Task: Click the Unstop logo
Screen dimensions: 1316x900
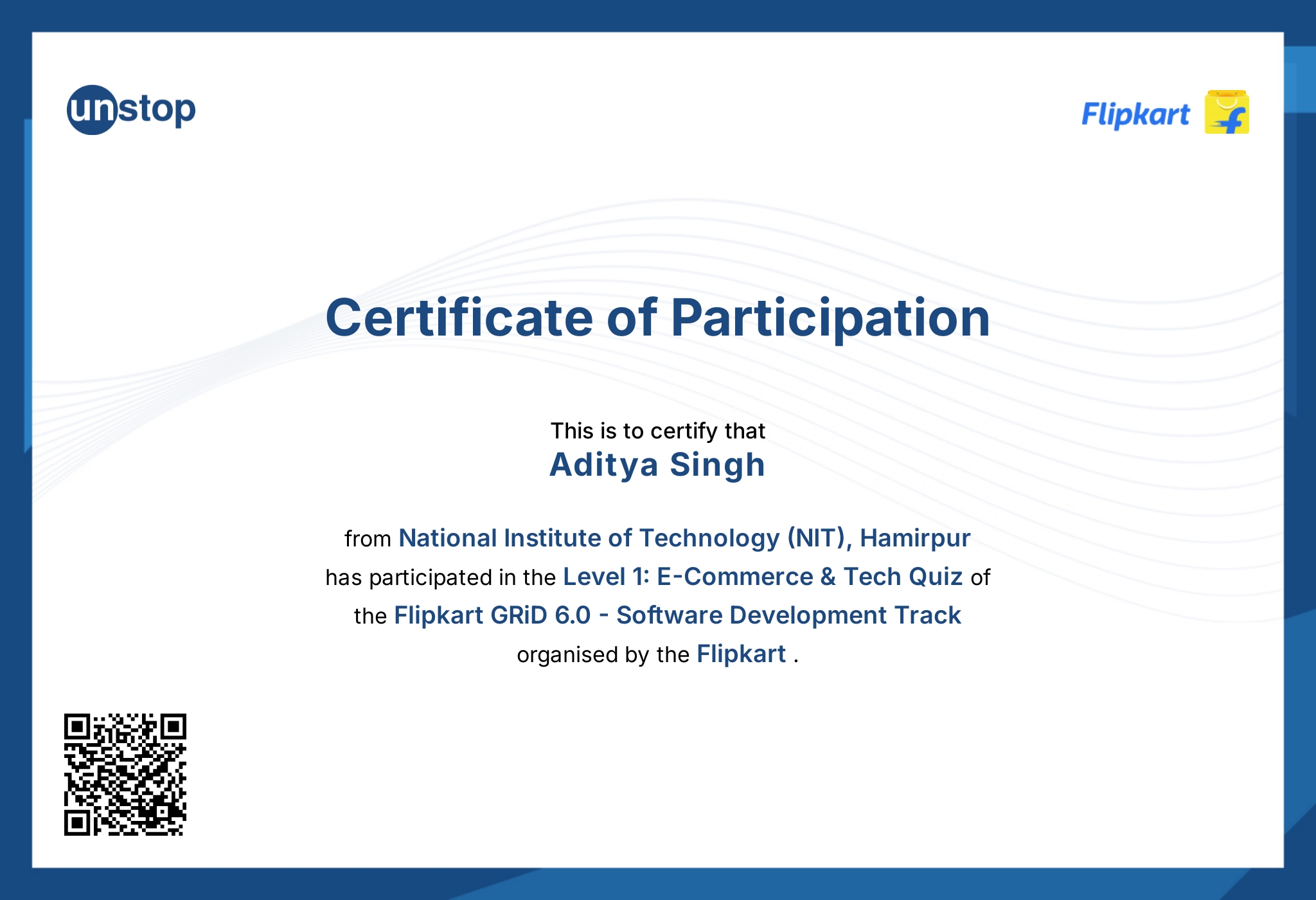Action: click(130, 109)
